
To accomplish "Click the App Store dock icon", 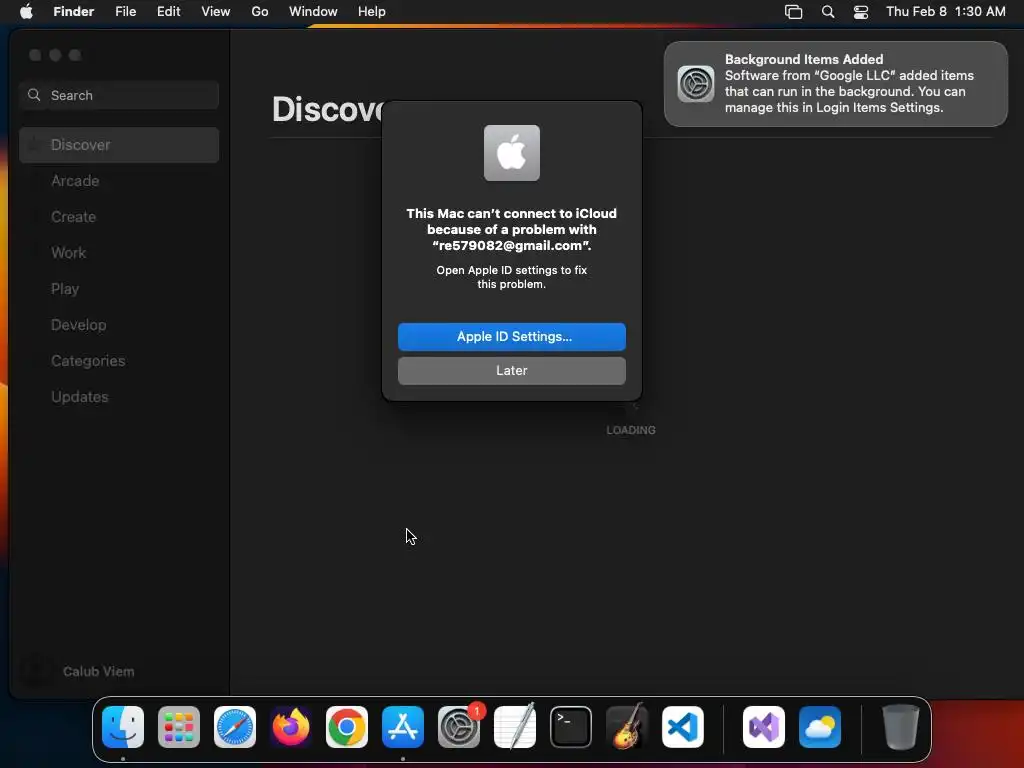I will tap(403, 727).
